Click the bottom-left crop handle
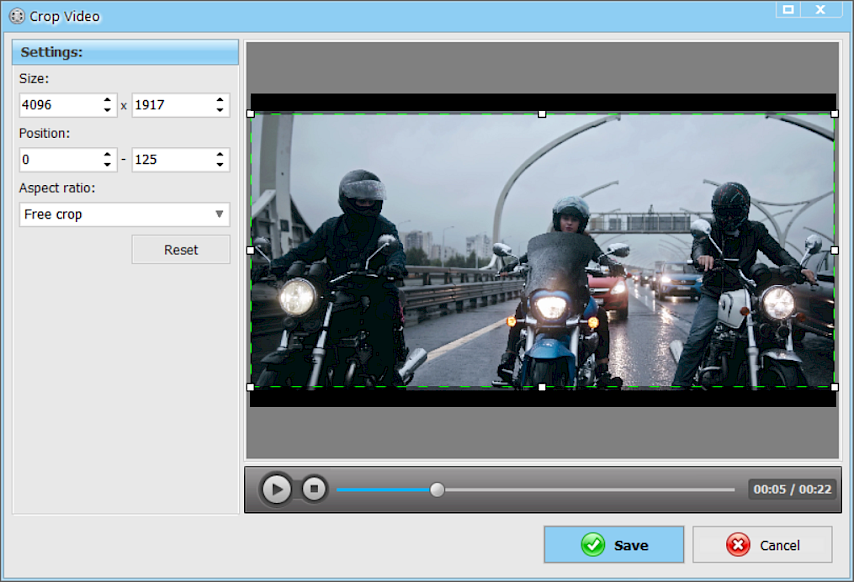 tap(251, 387)
